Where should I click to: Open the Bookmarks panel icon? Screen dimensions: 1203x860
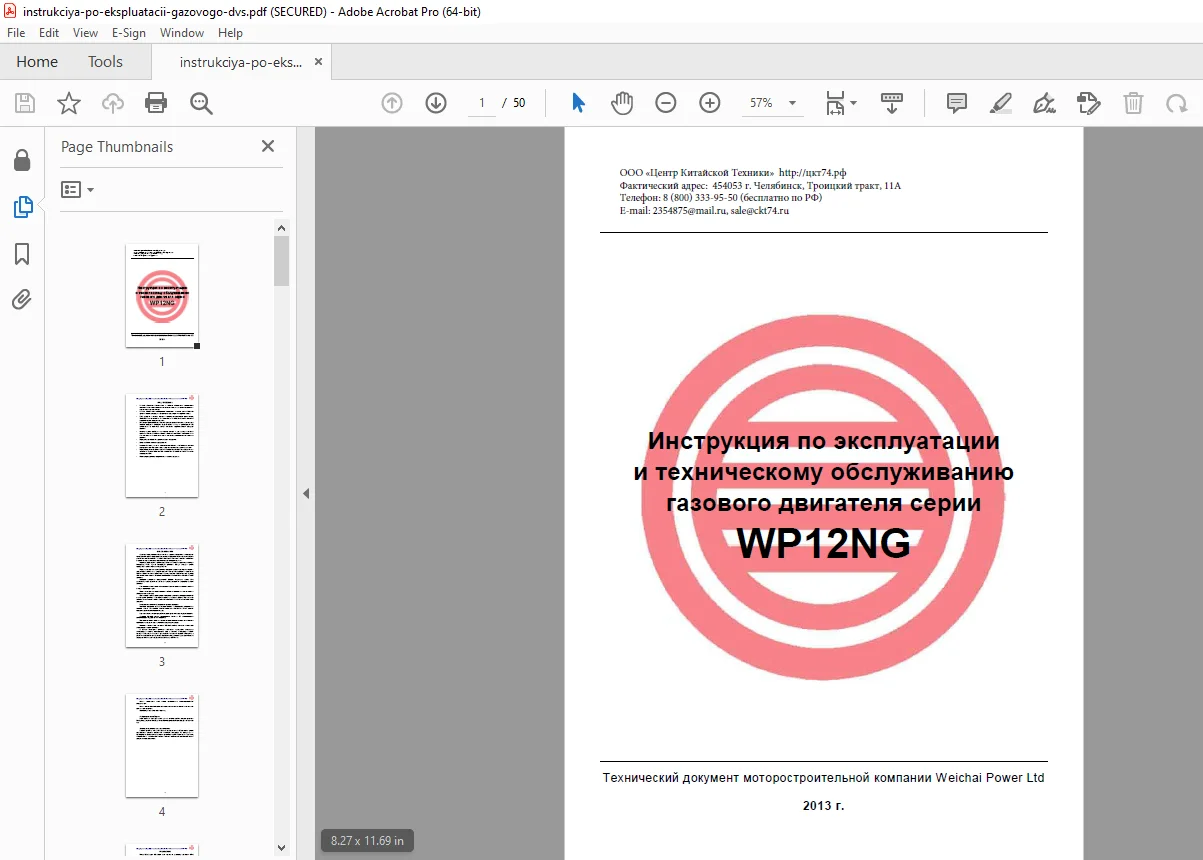(22, 254)
